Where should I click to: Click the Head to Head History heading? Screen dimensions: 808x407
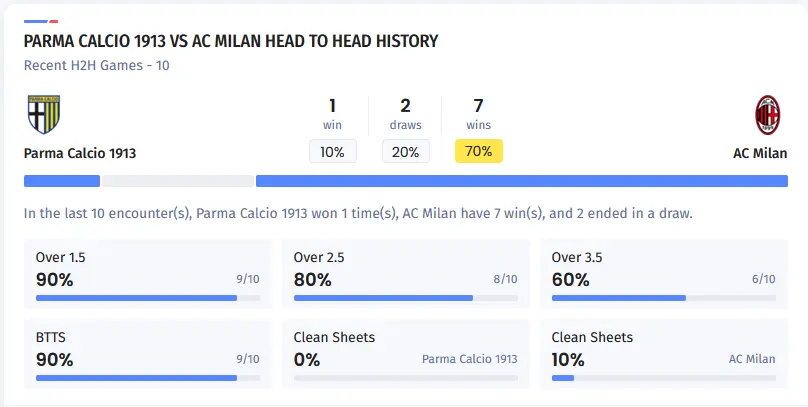point(230,41)
